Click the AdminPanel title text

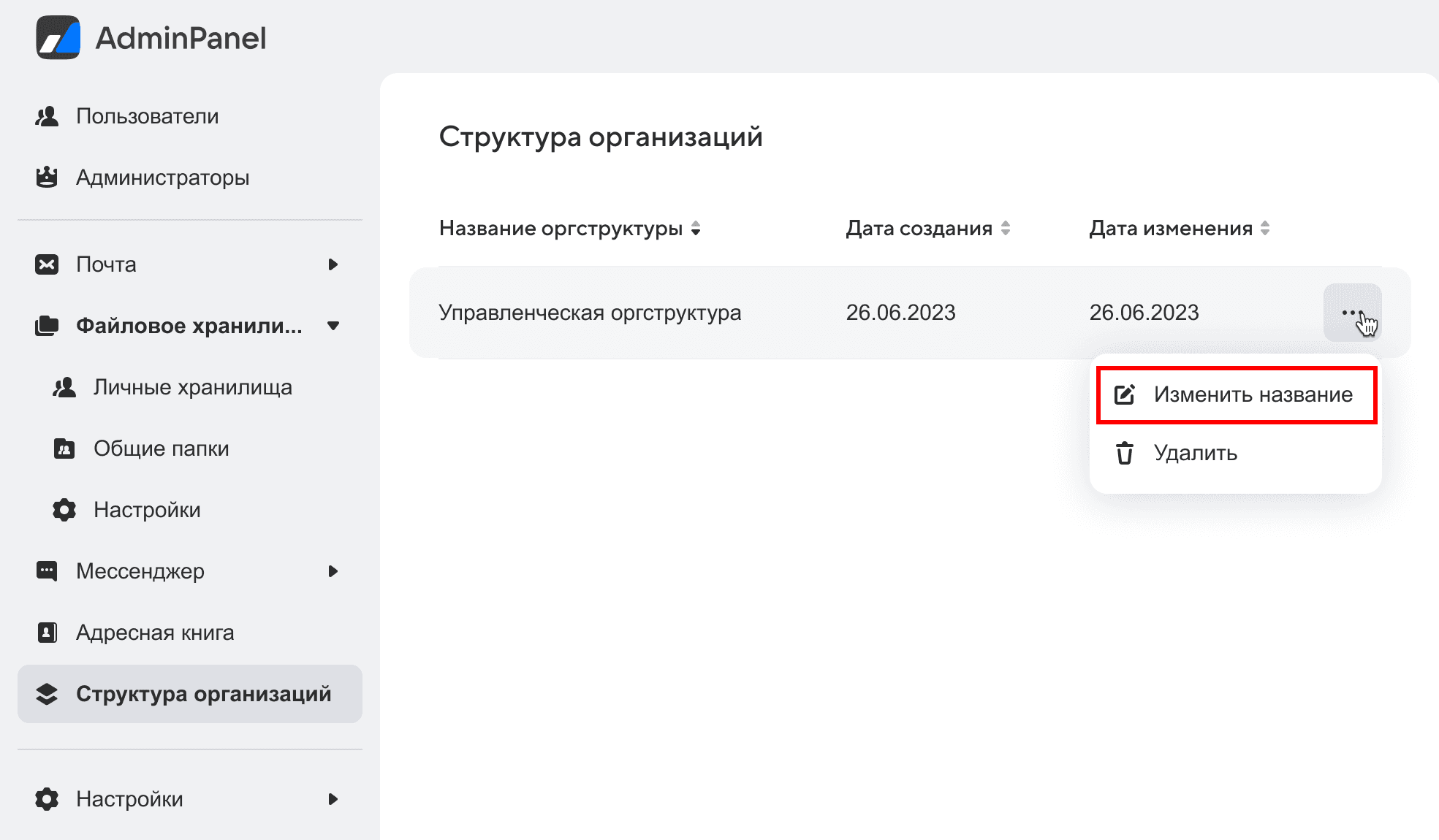181,38
